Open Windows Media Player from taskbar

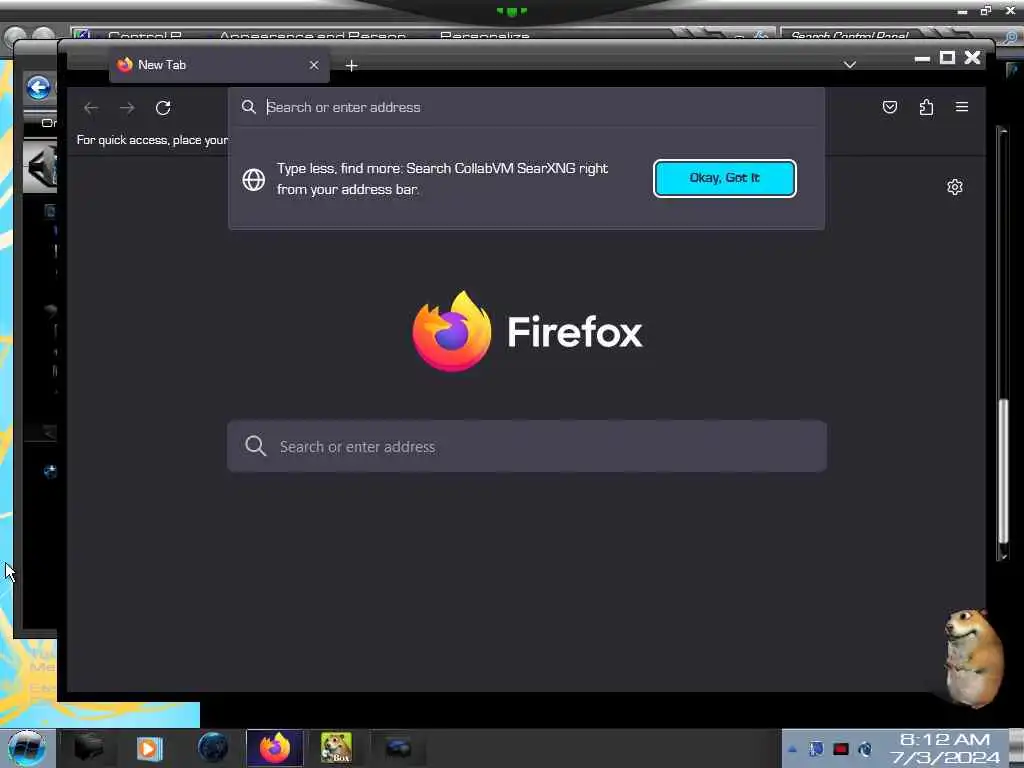point(150,748)
